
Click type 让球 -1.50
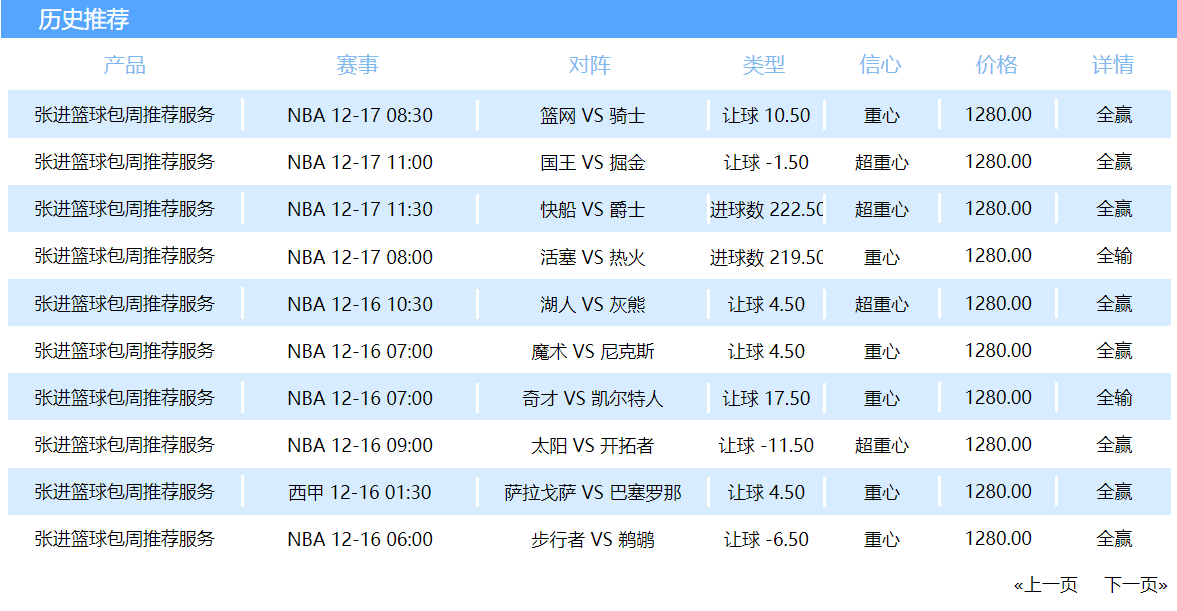click(766, 163)
